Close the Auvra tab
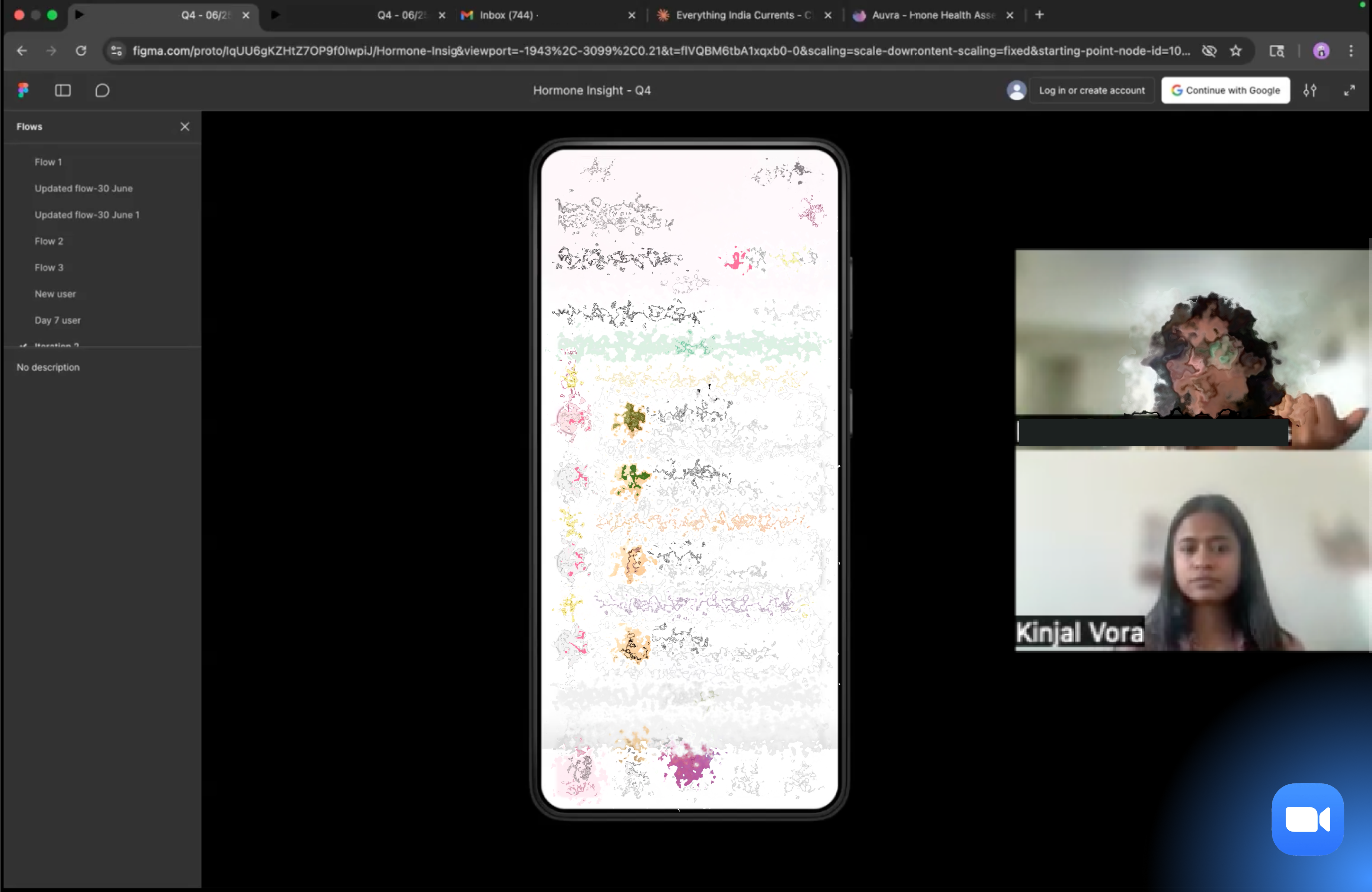The height and width of the screenshot is (892, 1372). point(1009,15)
